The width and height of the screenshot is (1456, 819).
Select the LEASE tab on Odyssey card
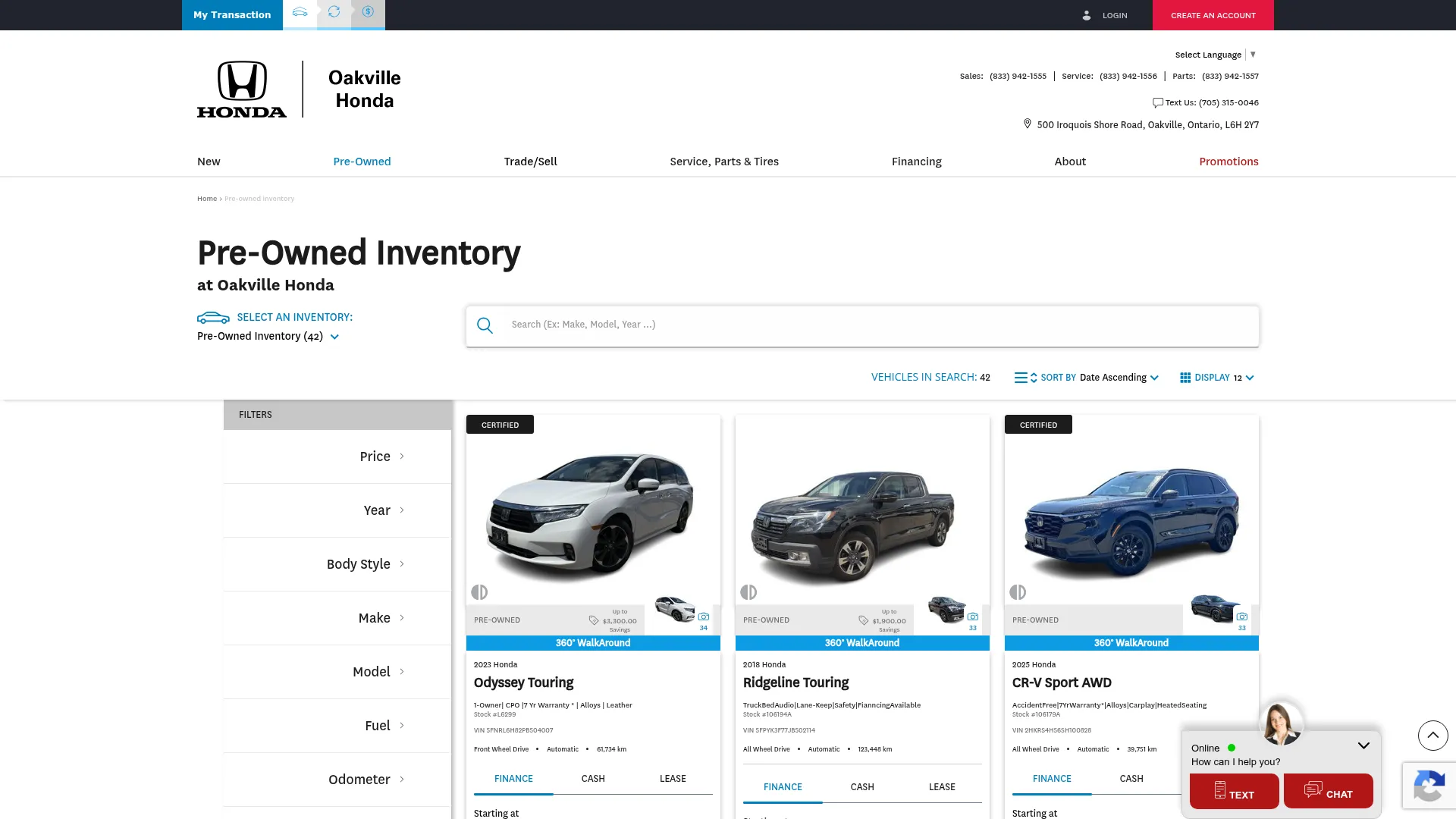click(673, 779)
